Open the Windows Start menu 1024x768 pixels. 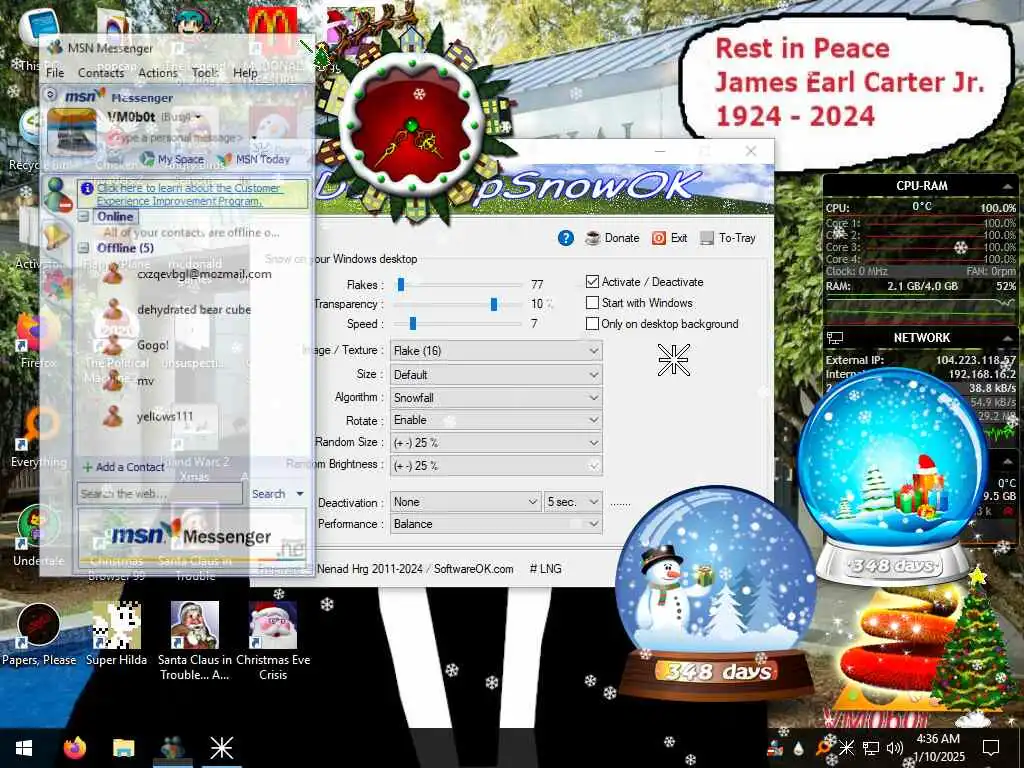click(x=24, y=748)
